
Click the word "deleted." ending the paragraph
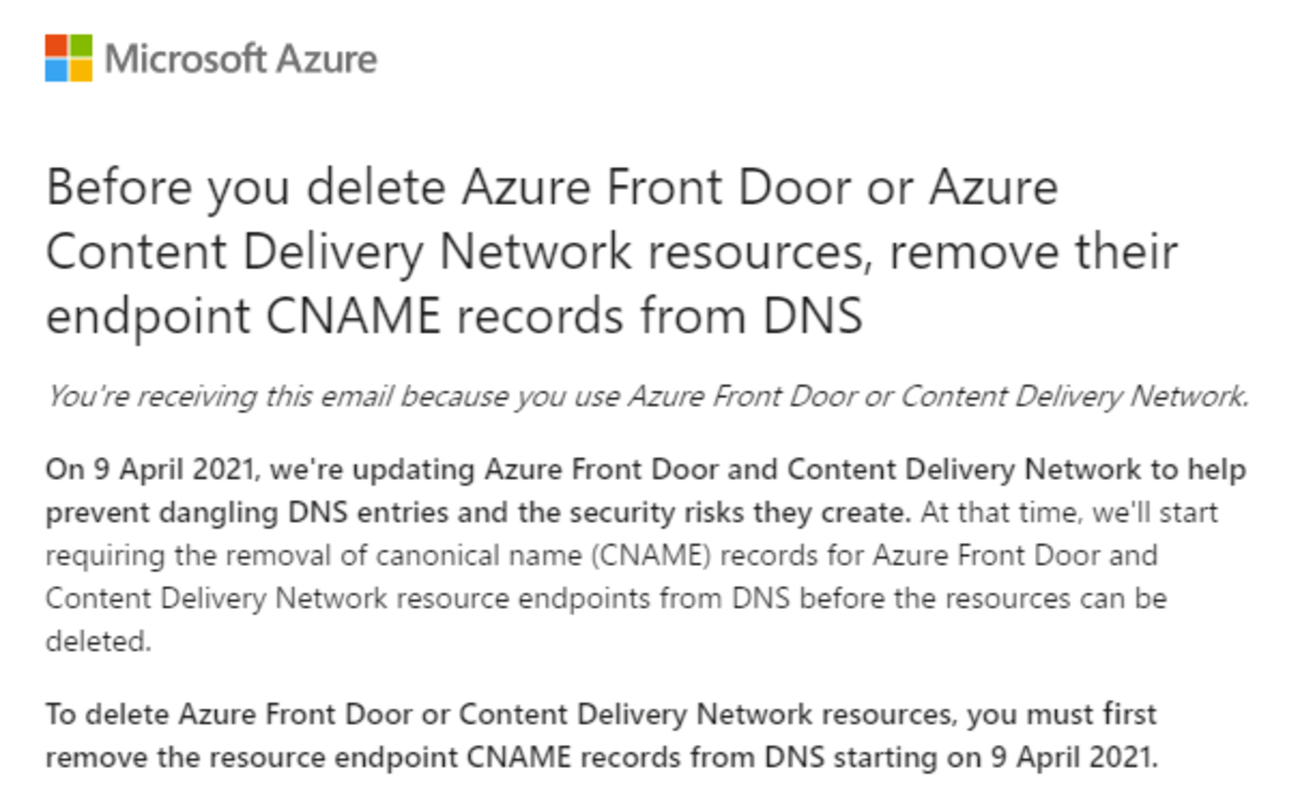point(98,641)
